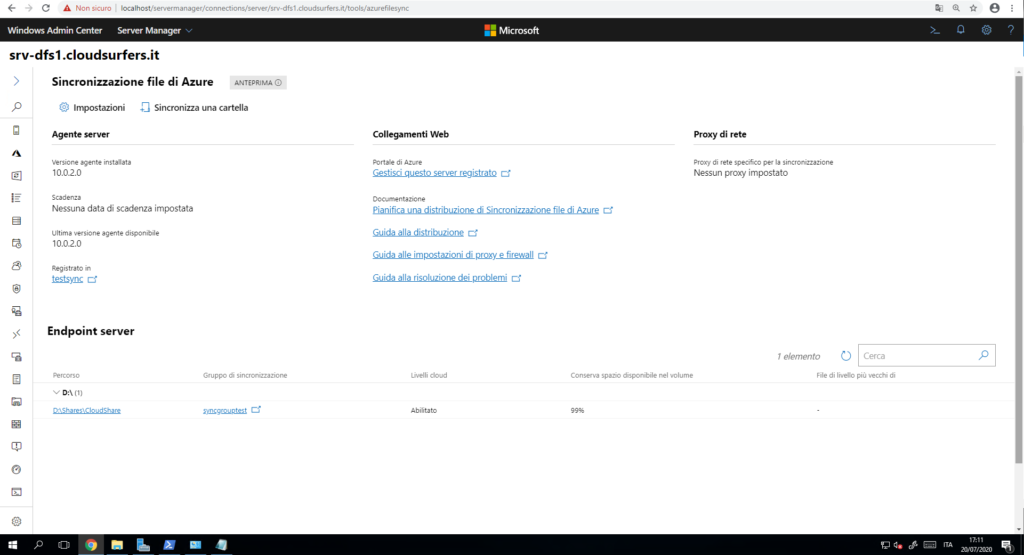Open sidebar Settings gear at bottom

tap(16, 521)
